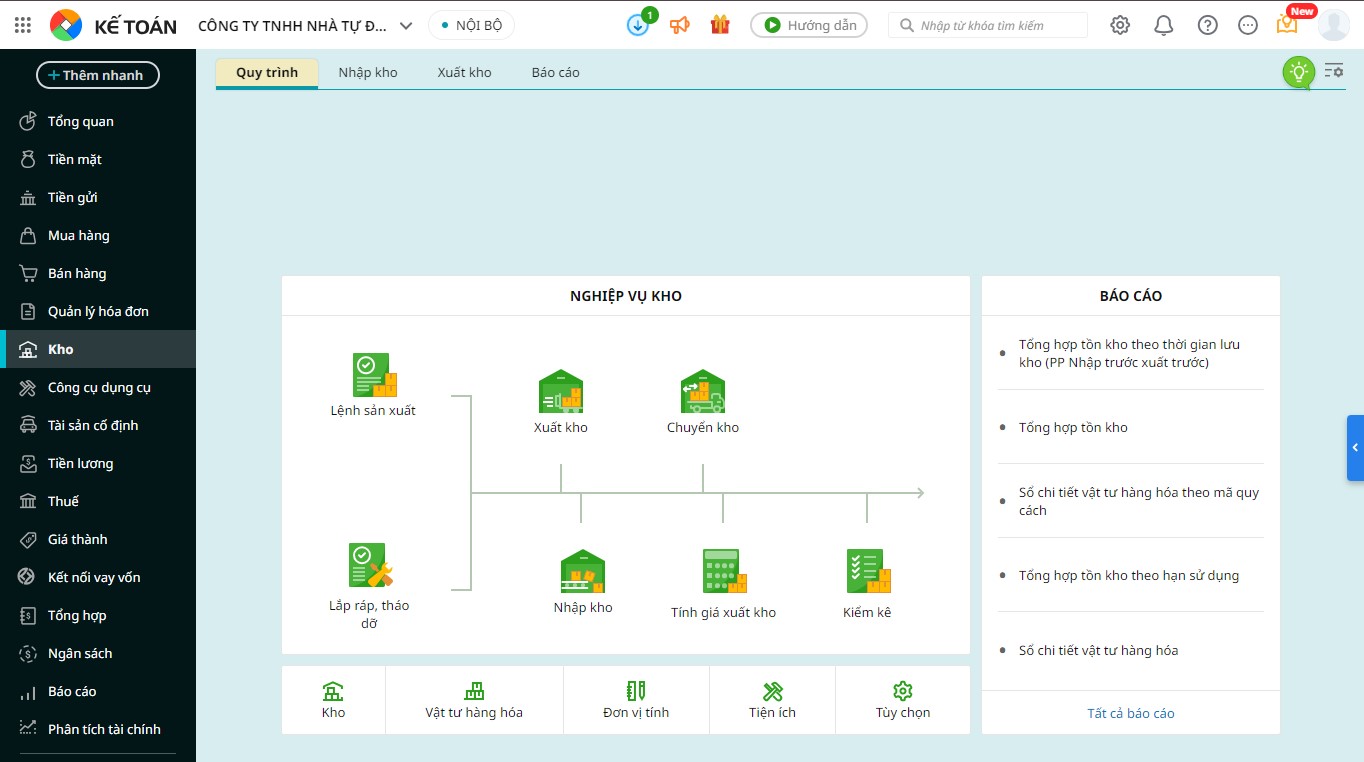Open report Tổng hợp tồn kho theo thời gian lưu kho
Viewport: 1364px width, 762px height.
point(1130,353)
